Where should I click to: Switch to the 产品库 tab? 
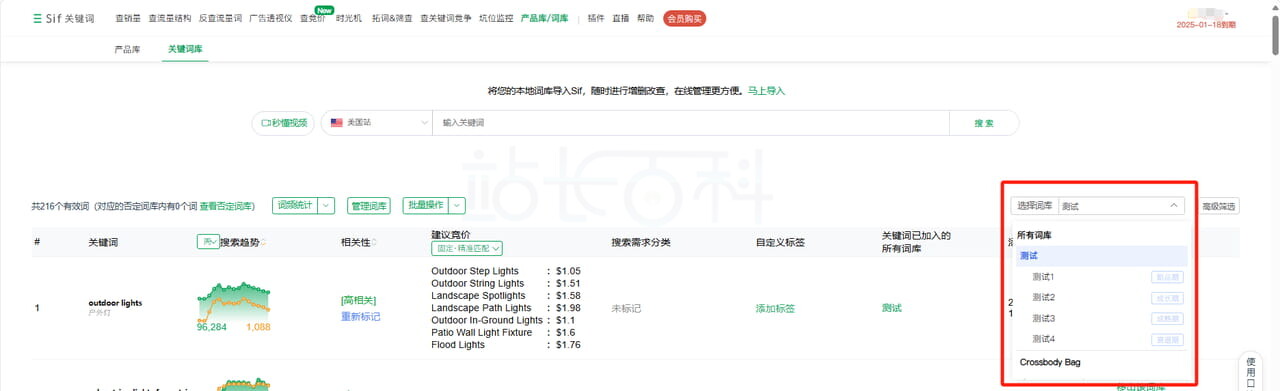coord(128,48)
